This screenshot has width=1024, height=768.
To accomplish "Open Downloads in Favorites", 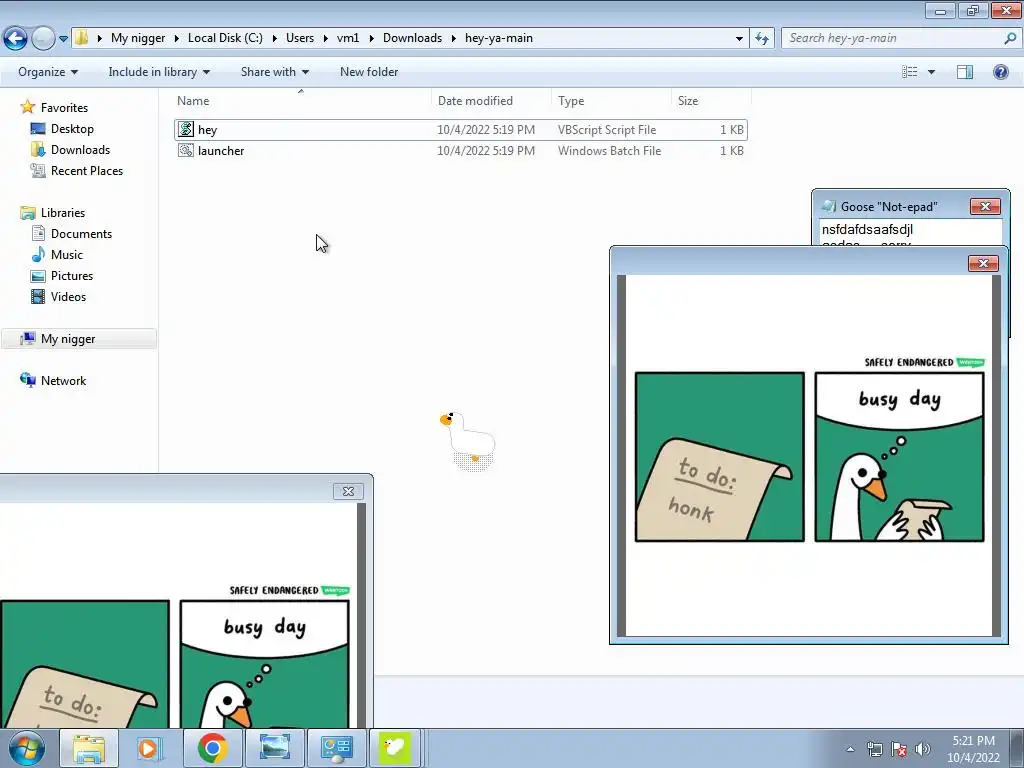I will click(80, 150).
